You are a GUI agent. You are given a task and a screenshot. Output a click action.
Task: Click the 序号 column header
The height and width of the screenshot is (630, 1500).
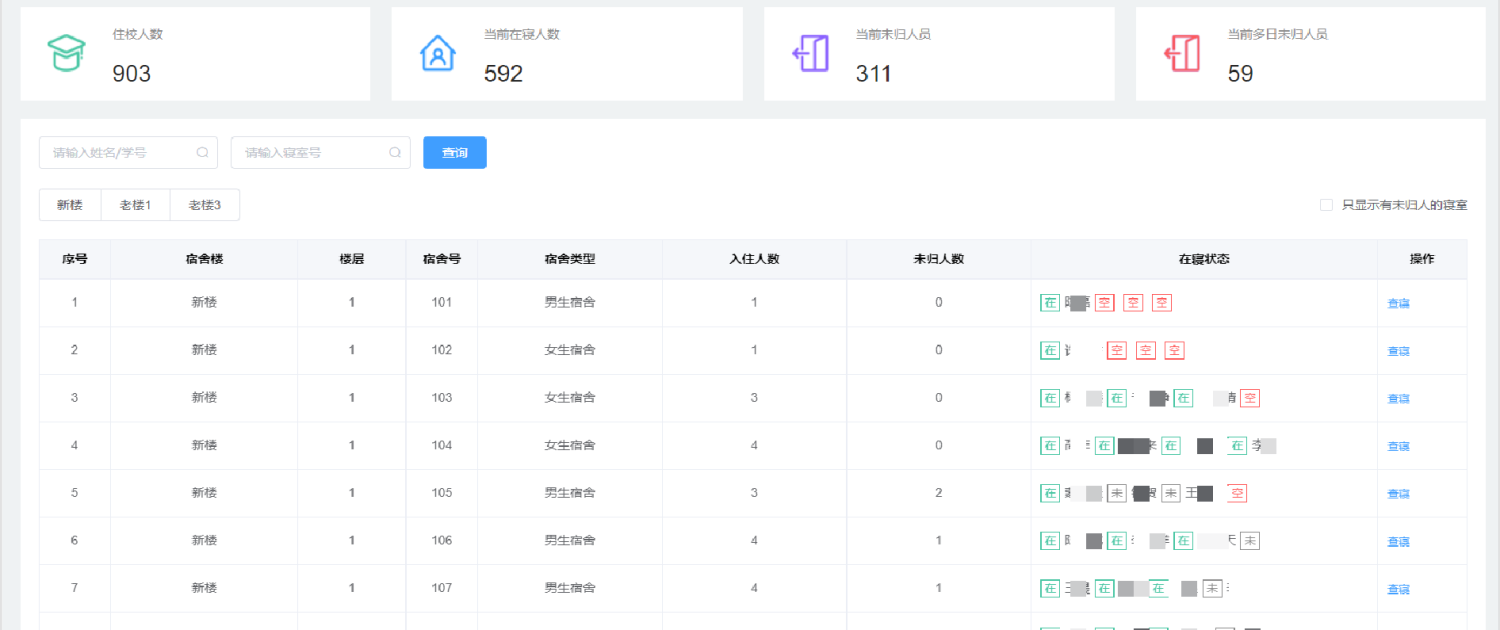click(x=75, y=259)
